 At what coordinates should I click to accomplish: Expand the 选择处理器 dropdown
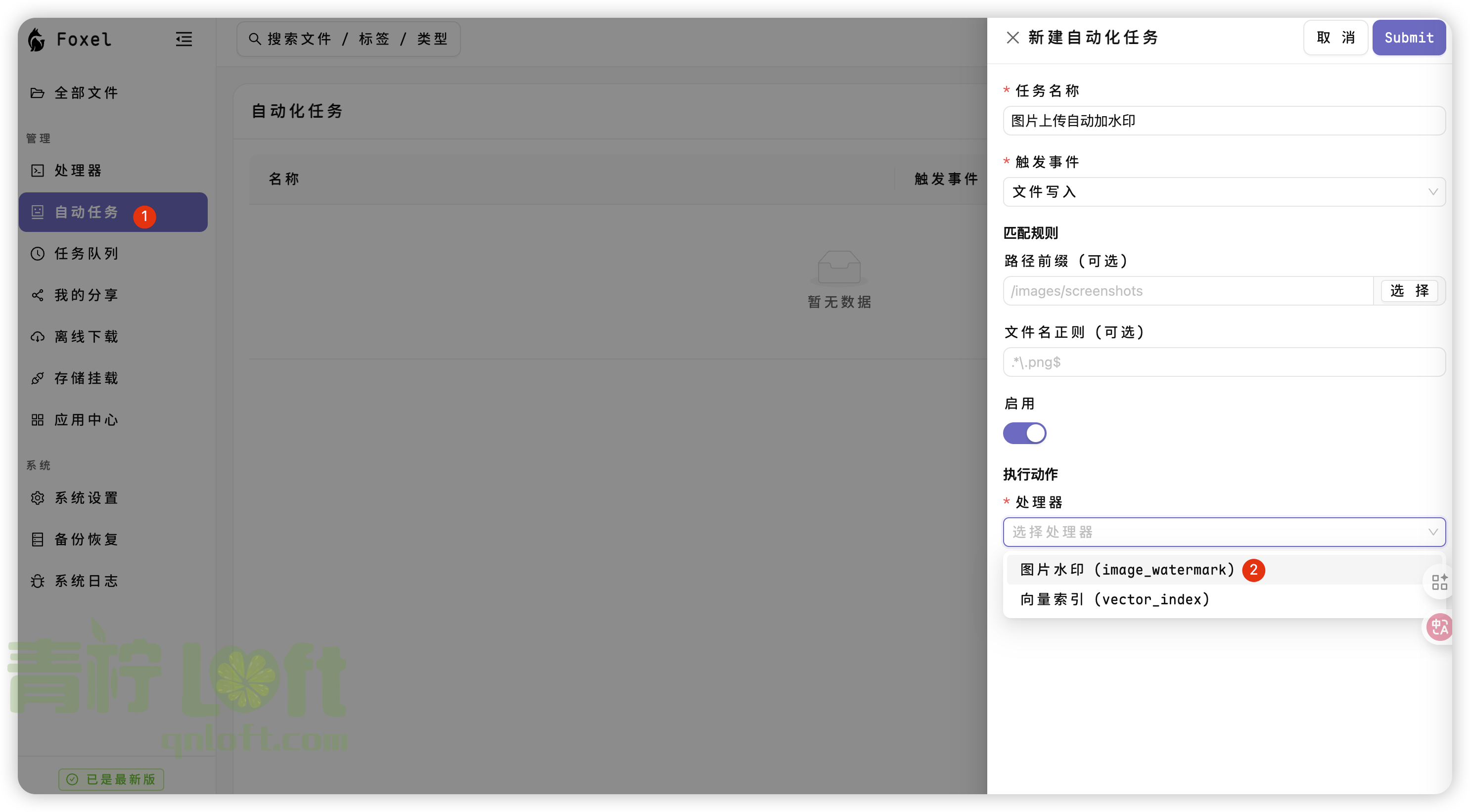click(x=1224, y=532)
